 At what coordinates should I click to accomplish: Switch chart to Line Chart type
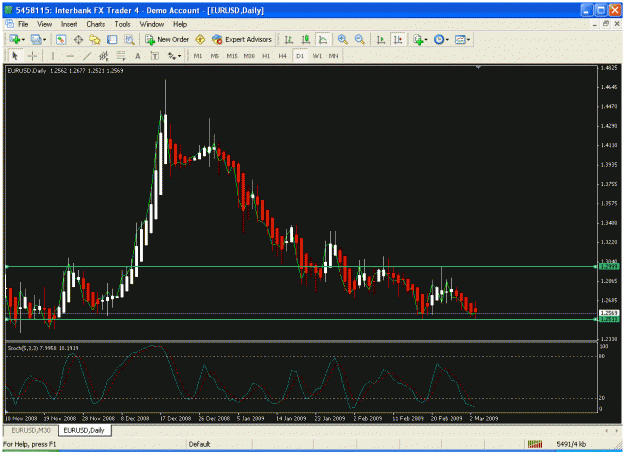click(323, 39)
